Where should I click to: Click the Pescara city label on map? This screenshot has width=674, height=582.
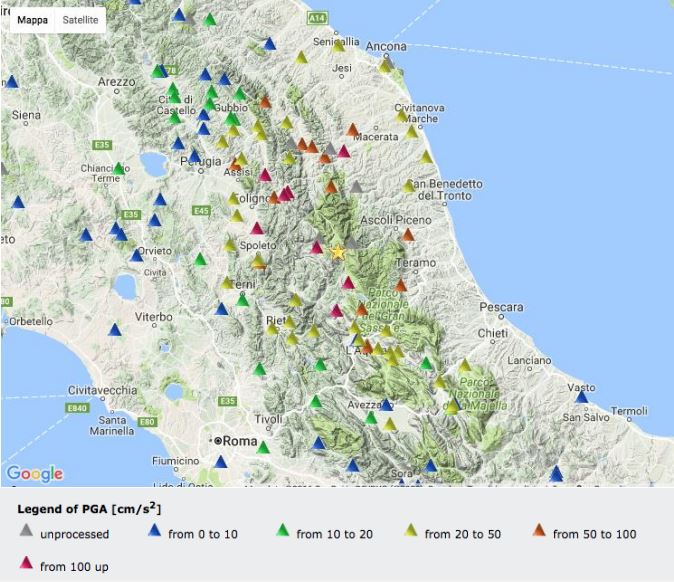click(x=501, y=306)
